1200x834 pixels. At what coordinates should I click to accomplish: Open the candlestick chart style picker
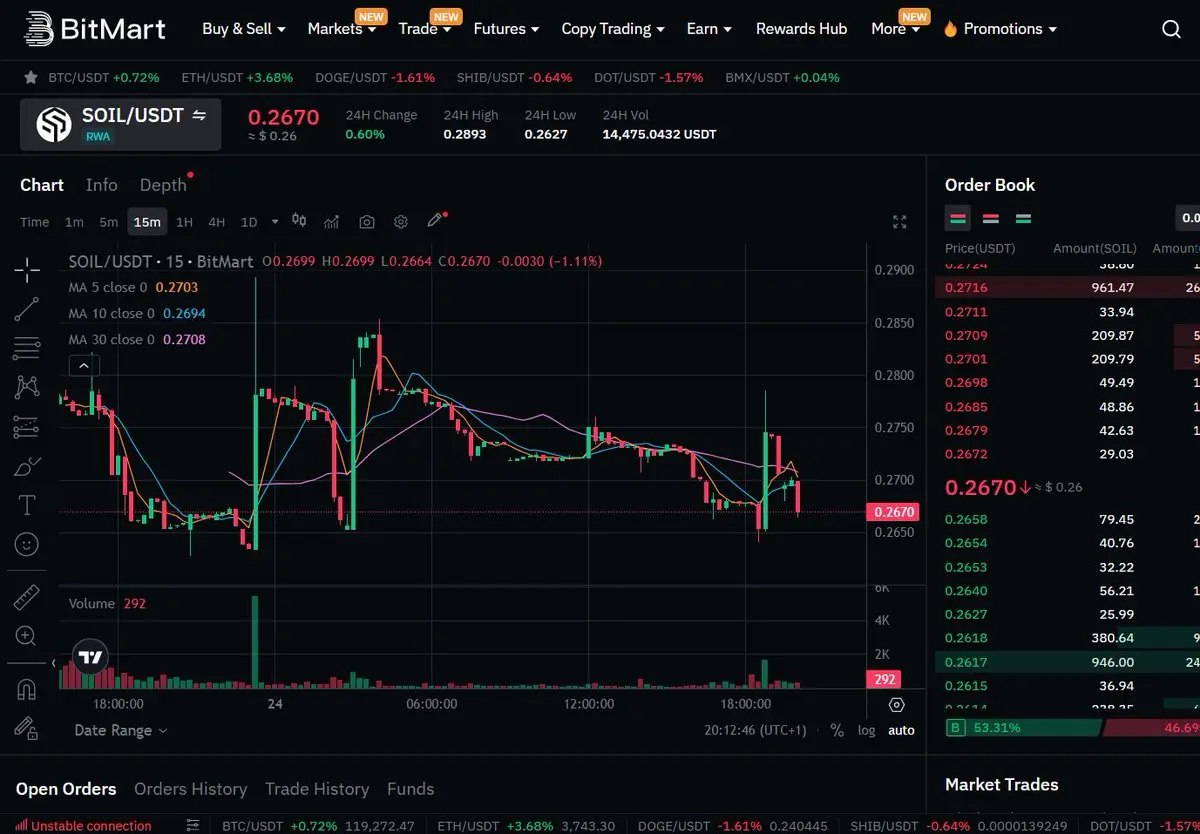pyautogui.click(x=299, y=221)
